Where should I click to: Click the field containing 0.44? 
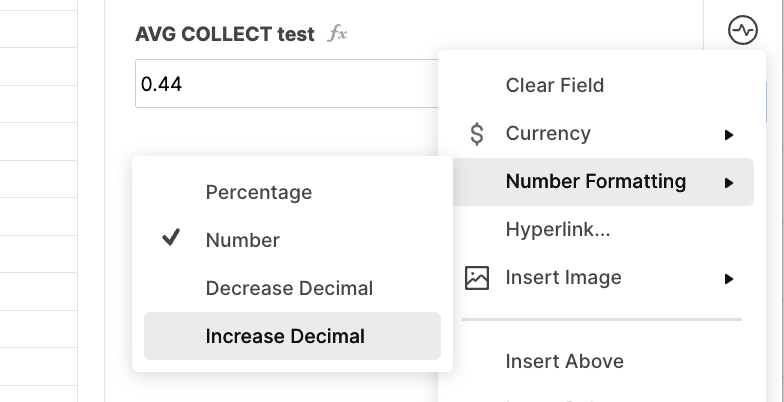click(x=287, y=84)
